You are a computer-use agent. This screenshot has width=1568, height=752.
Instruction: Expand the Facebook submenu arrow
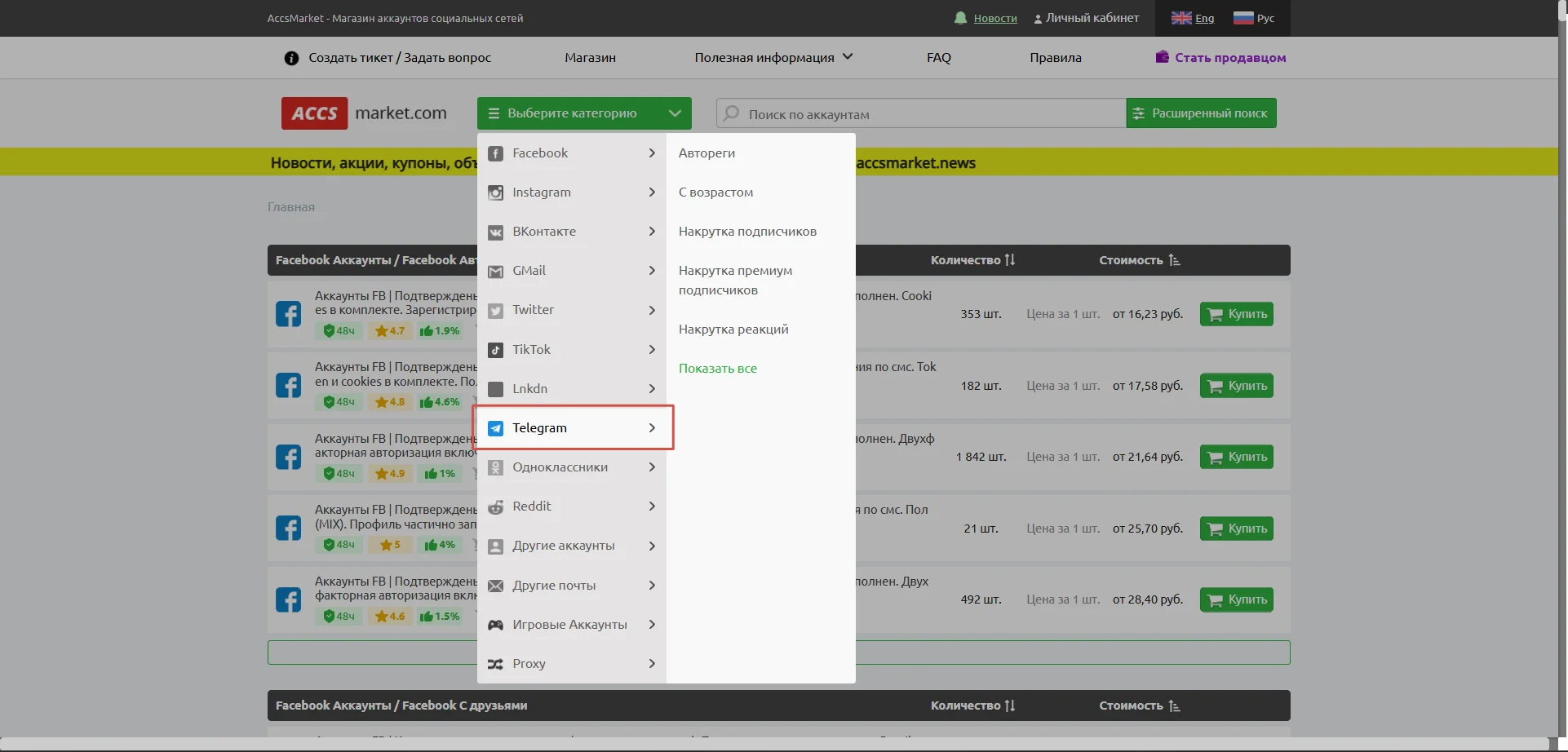click(652, 153)
